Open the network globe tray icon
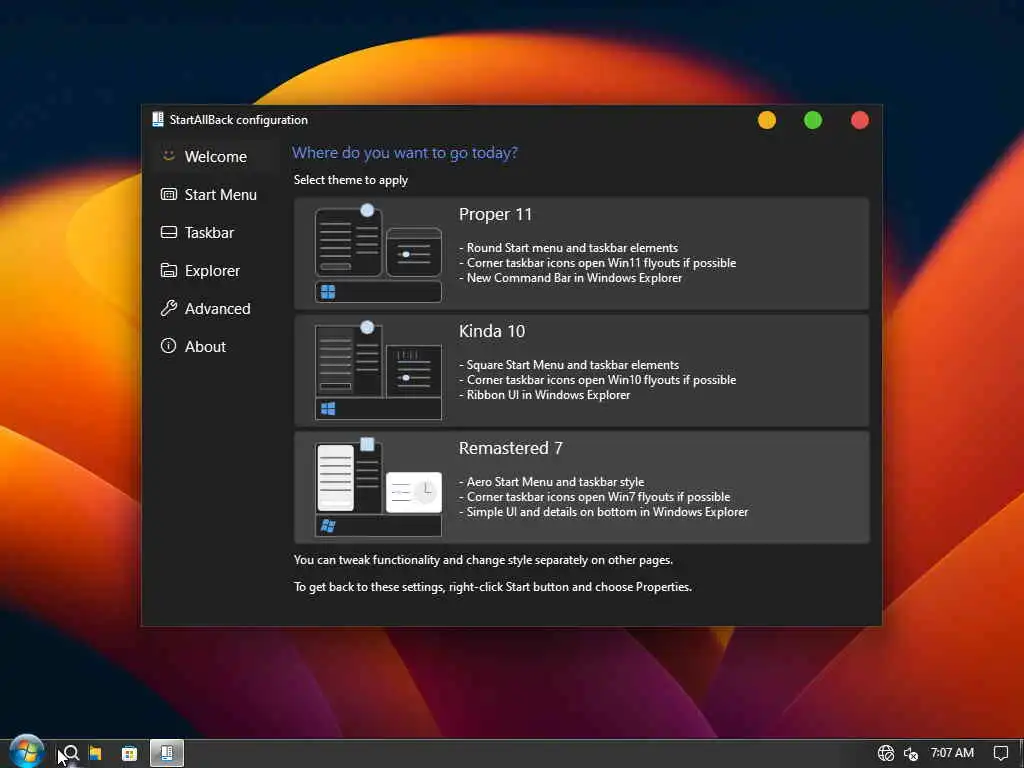 tap(886, 753)
